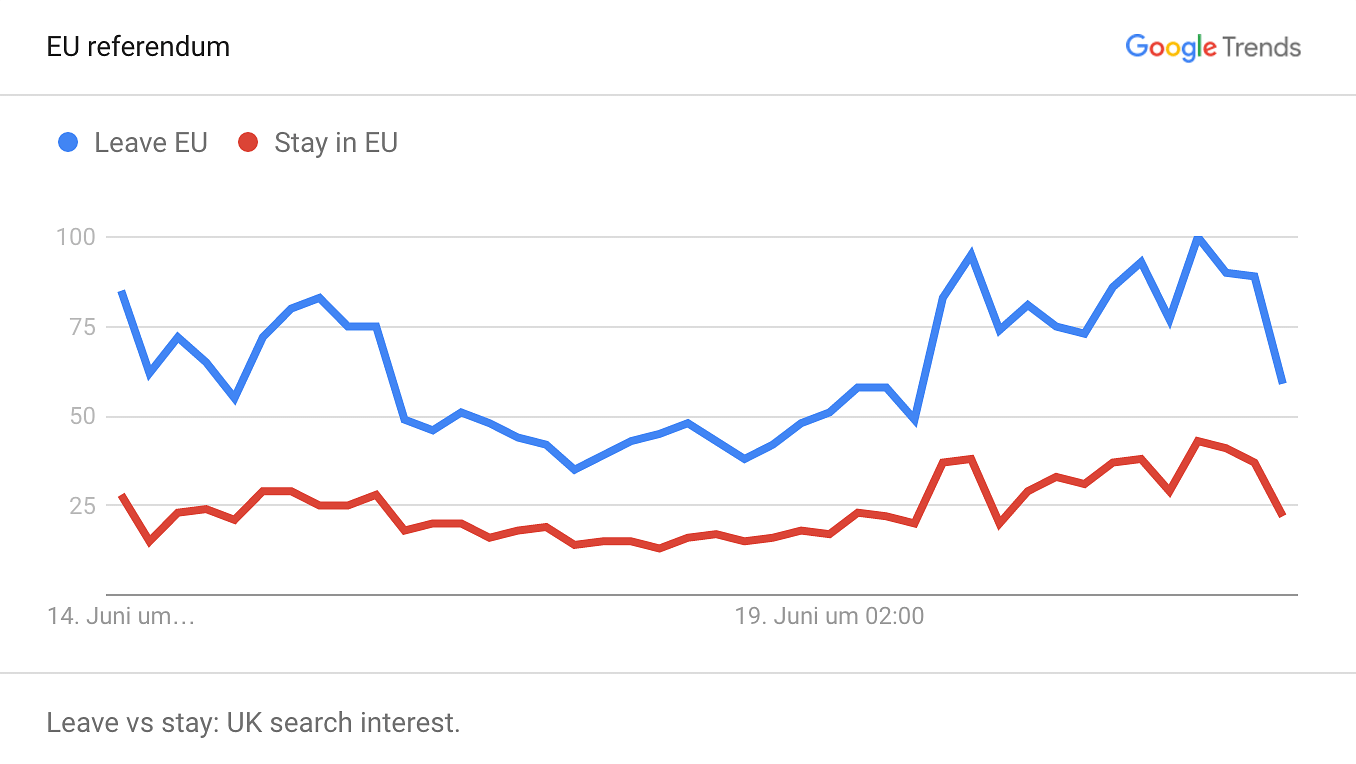Click the red line's highest peak
This screenshot has height=764, width=1356.
click(x=1198, y=440)
